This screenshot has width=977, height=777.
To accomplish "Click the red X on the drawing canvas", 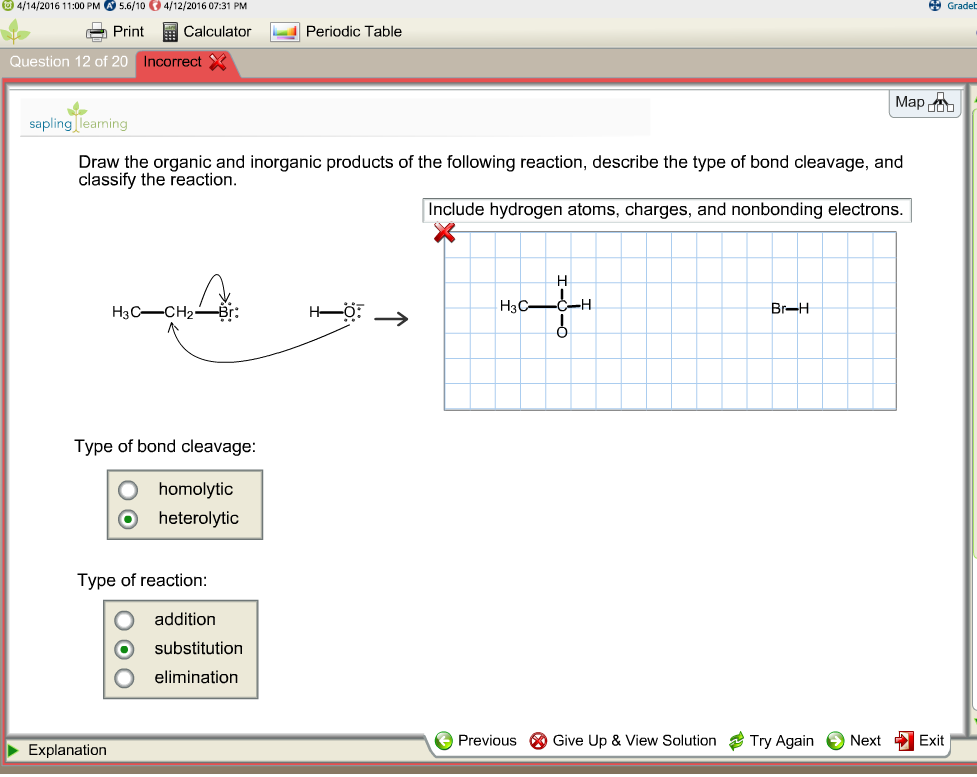I will point(444,233).
